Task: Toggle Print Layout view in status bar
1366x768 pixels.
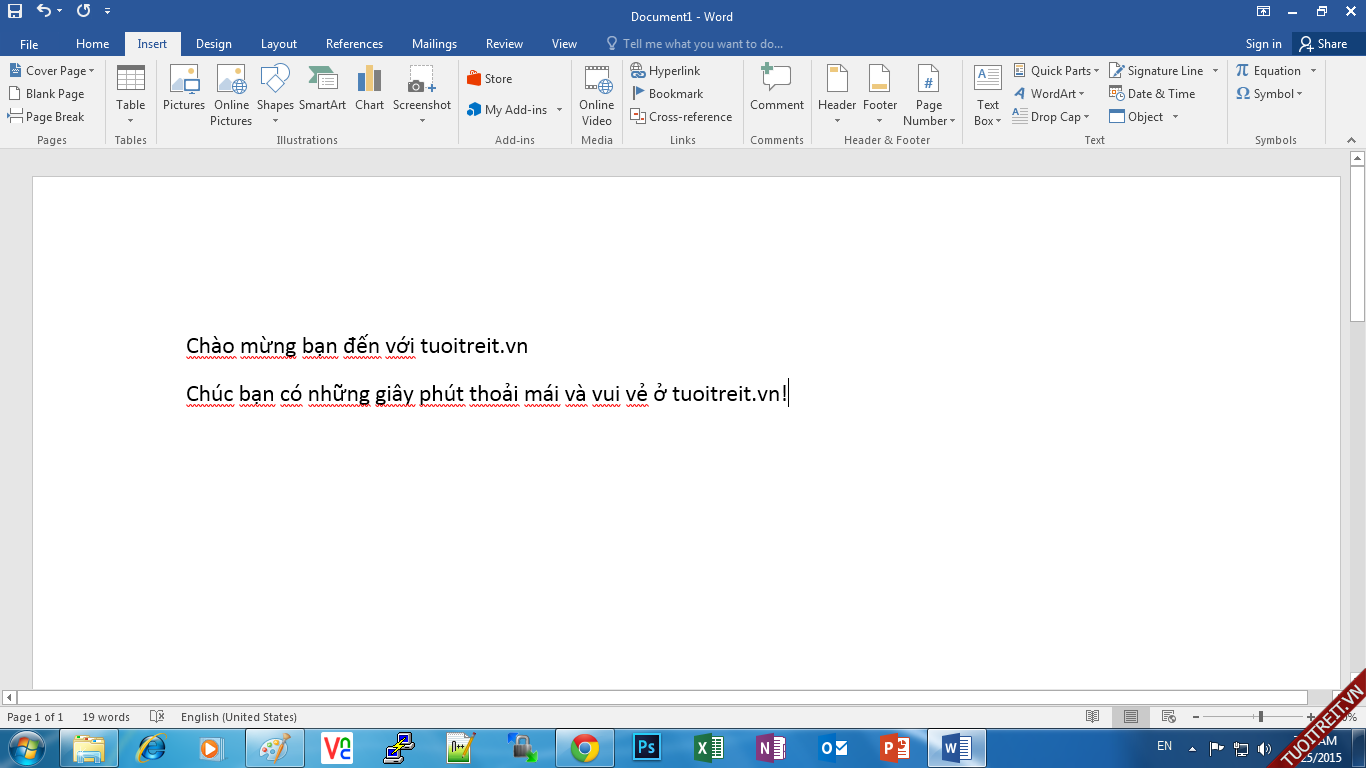Action: tap(1130, 717)
